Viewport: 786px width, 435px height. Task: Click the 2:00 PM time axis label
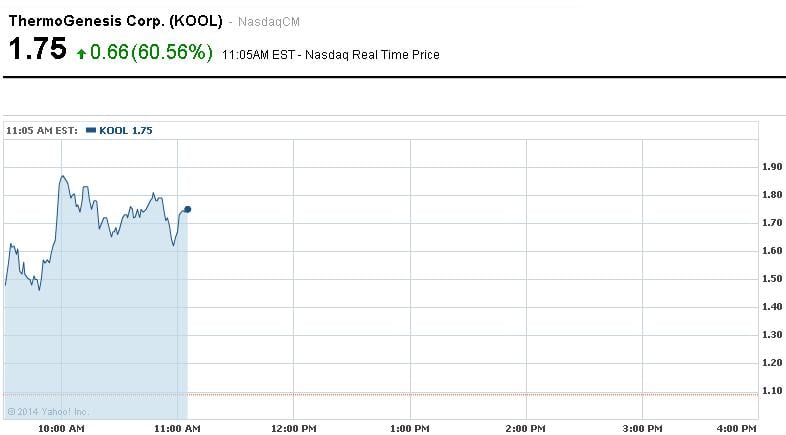pyautogui.click(x=526, y=428)
